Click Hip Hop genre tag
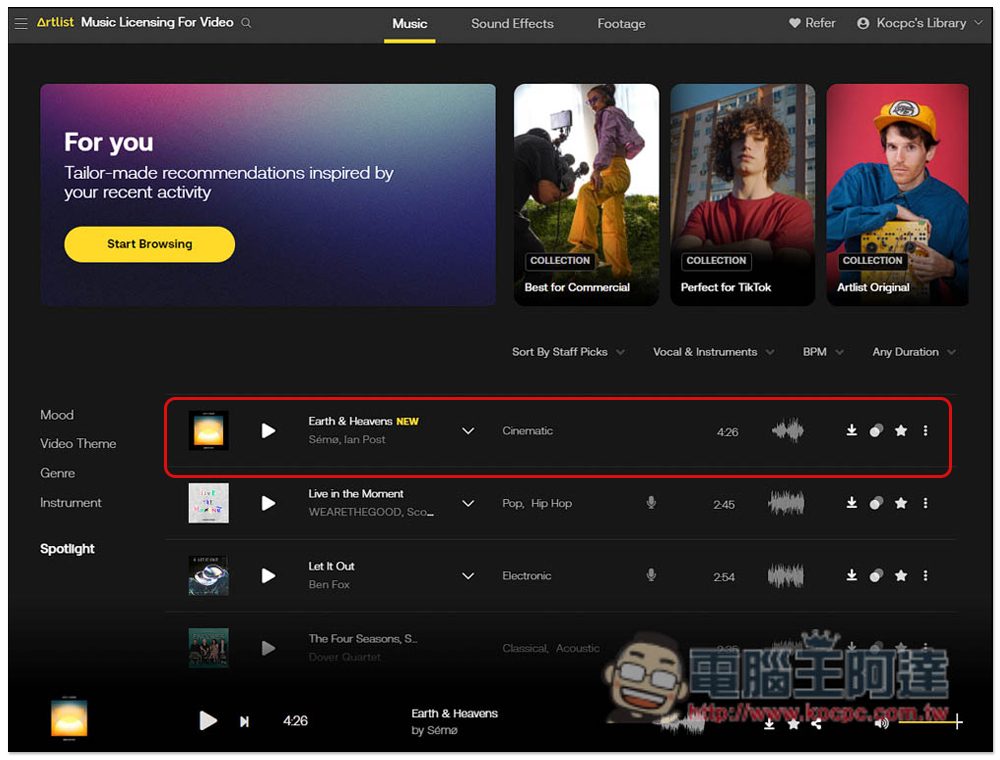Image resolution: width=1000 pixels, height=760 pixels. (x=552, y=504)
